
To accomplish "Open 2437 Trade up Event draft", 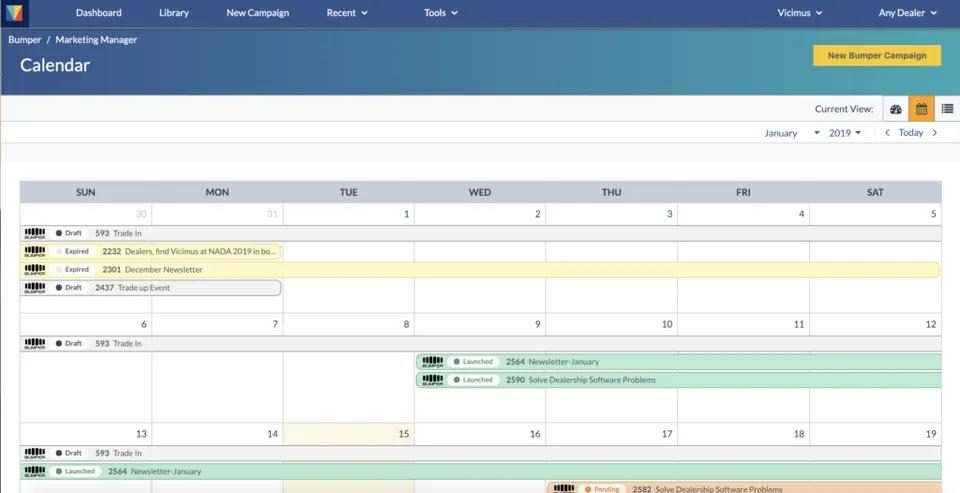I will pos(151,288).
